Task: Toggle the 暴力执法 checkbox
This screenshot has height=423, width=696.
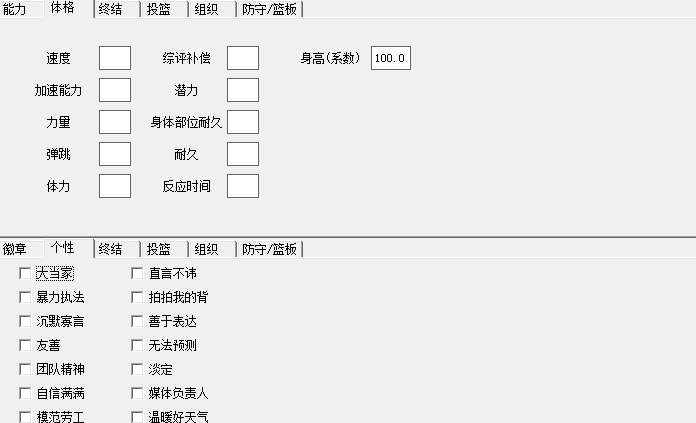Action: click(x=25, y=297)
